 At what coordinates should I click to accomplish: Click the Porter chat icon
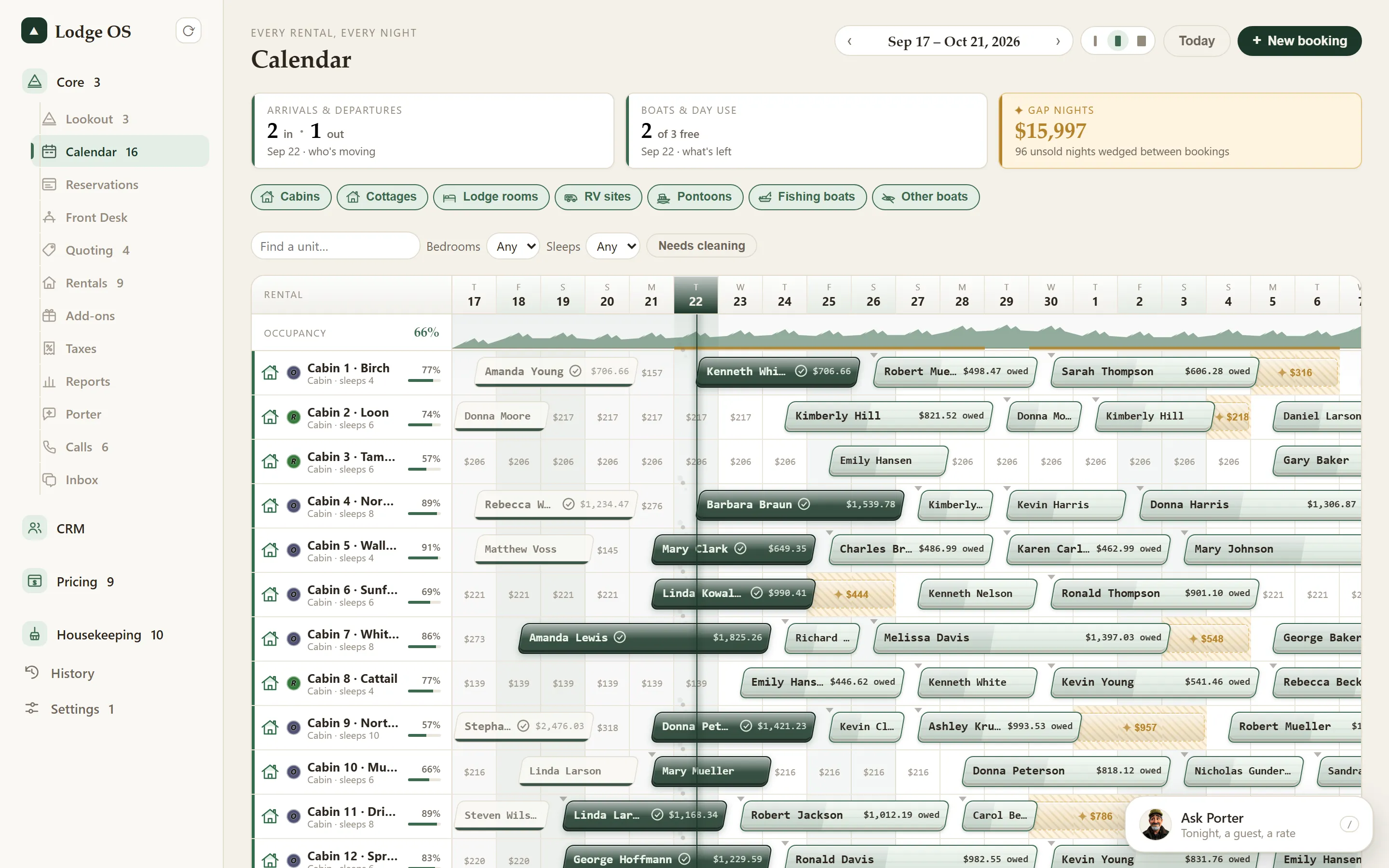[49, 414]
